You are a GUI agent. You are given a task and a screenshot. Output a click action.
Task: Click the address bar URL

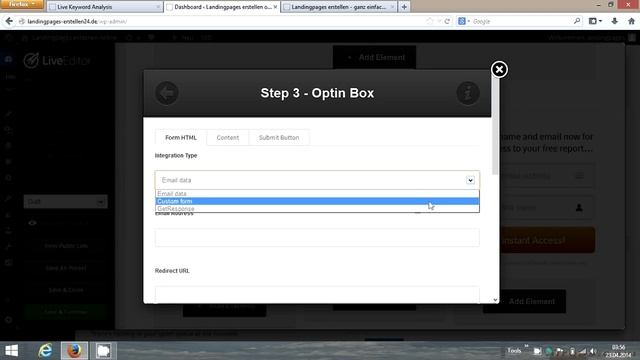point(77,21)
